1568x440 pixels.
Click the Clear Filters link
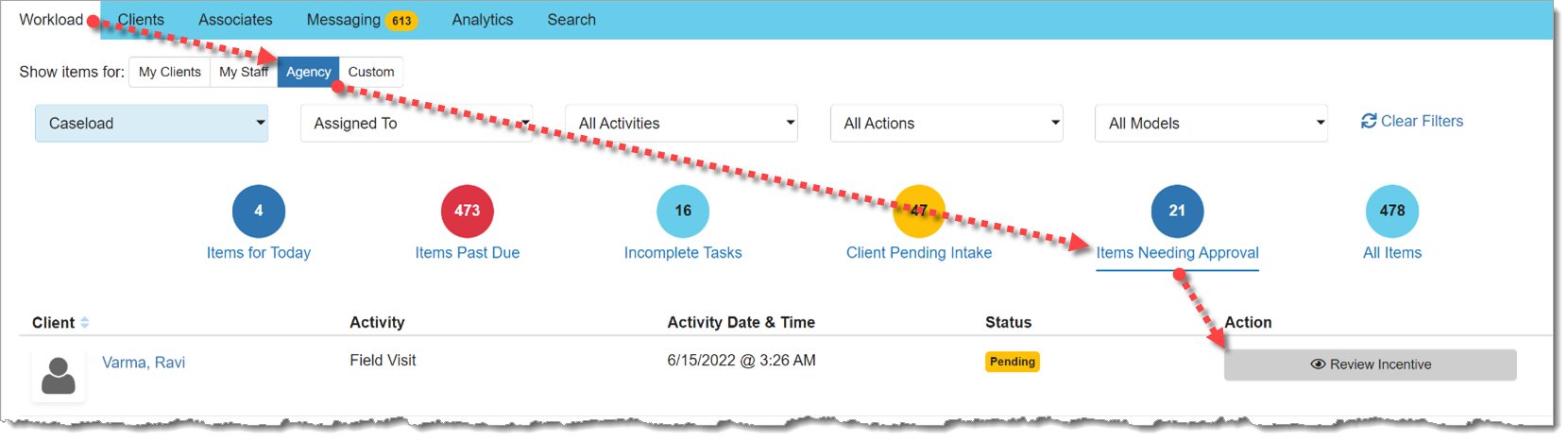coord(1412,121)
